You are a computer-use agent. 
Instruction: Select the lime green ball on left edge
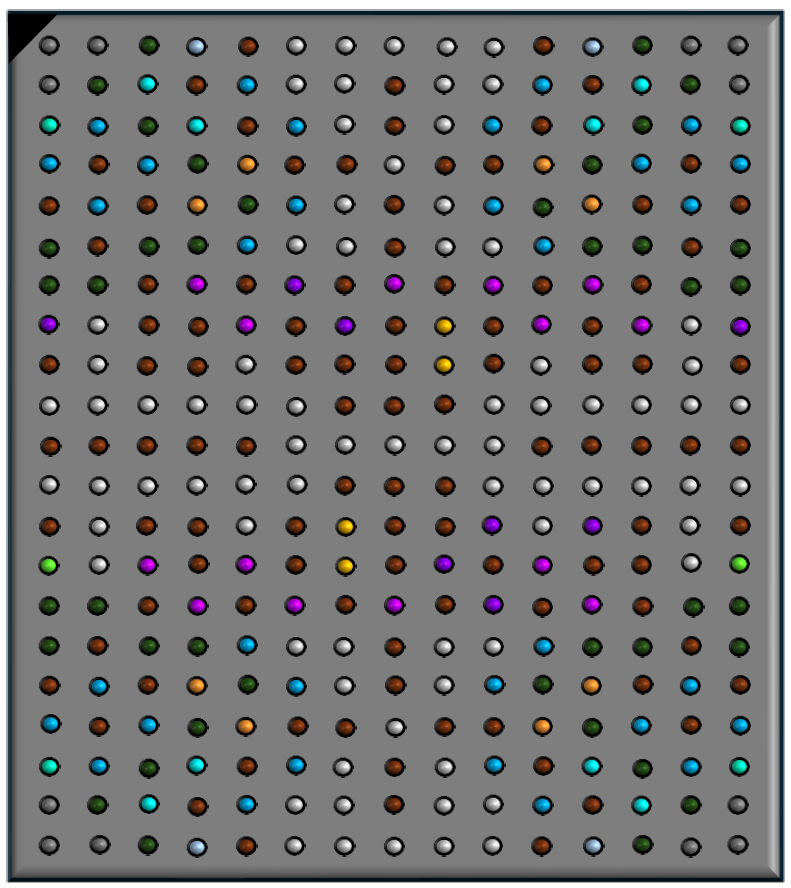tap(48, 565)
